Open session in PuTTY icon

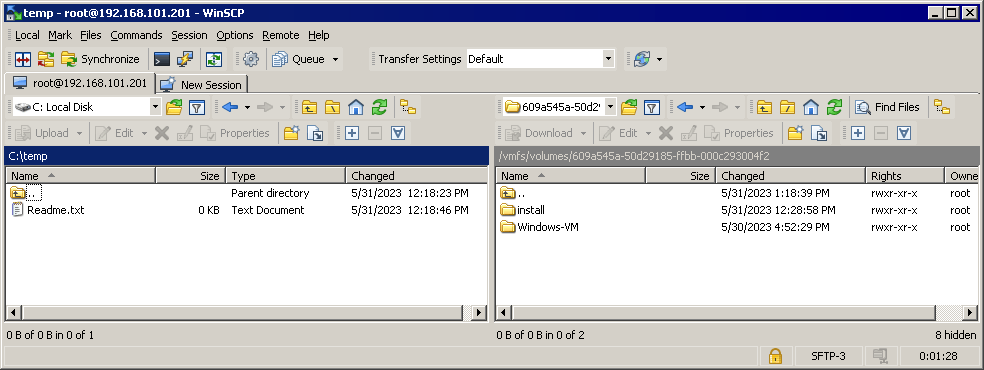pyautogui.click(x=184, y=59)
